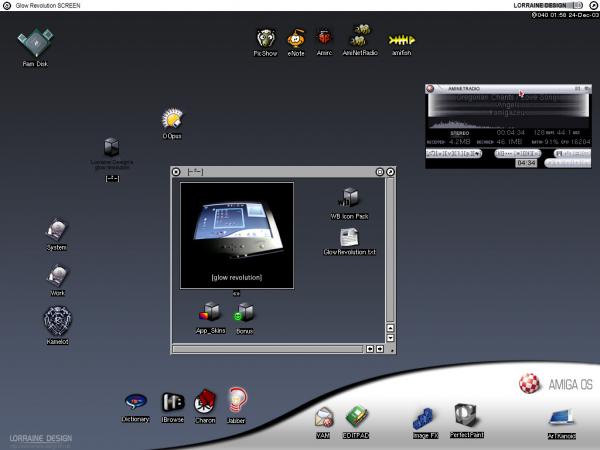Image resolution: width=600 pixels, height=450 pixels.
Task: Open the Work hard disk icon
Action: tap(57, 276)
